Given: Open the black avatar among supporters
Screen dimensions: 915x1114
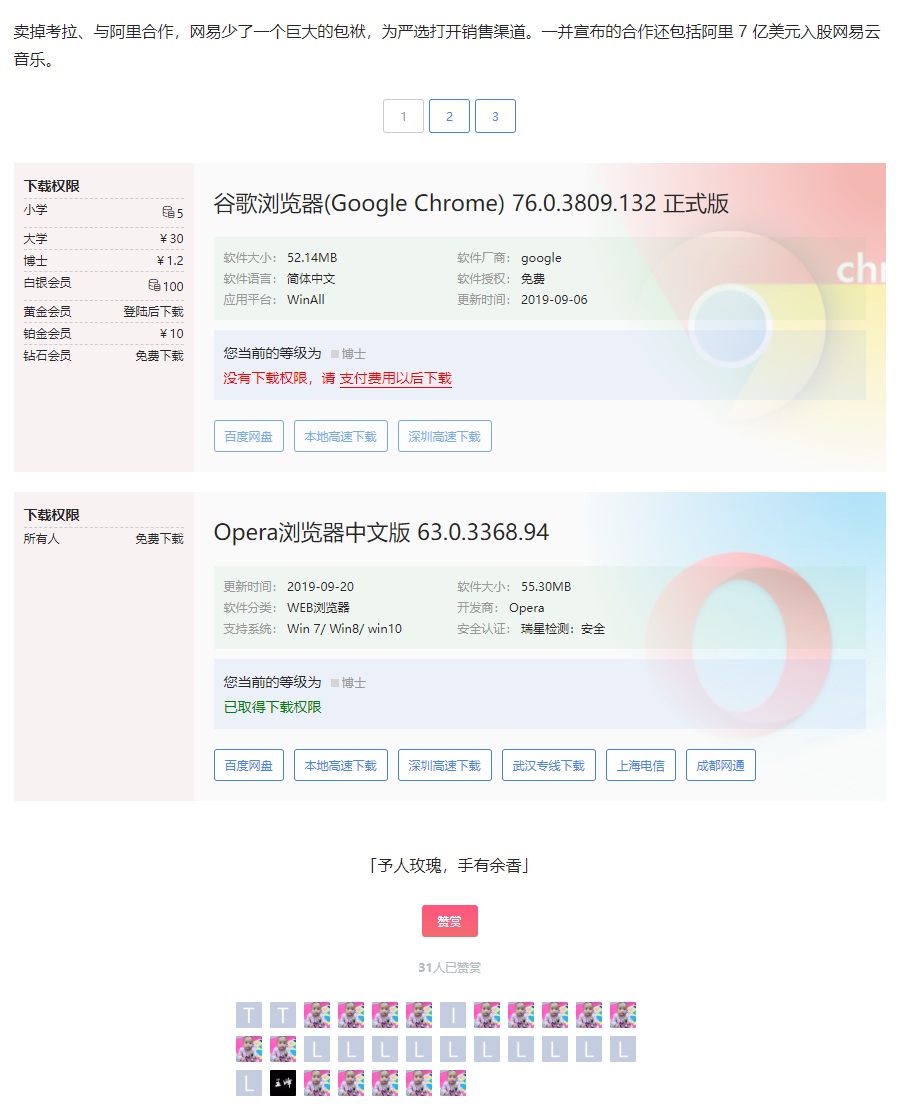Looking at the screenshot, I should 283,1083.
